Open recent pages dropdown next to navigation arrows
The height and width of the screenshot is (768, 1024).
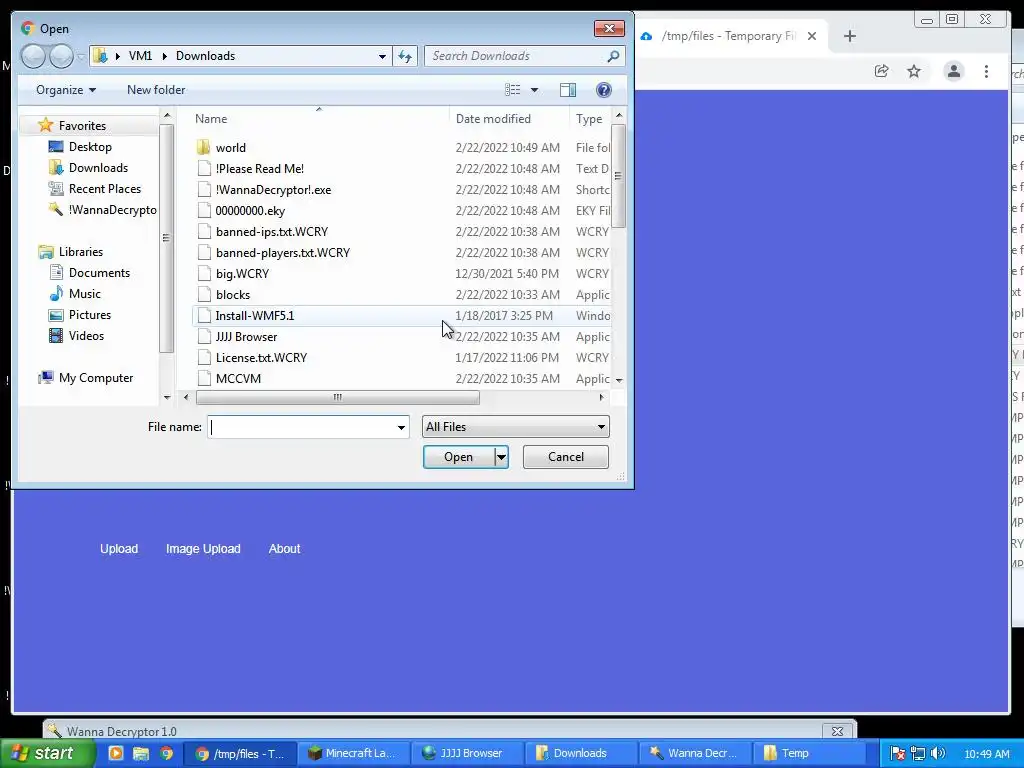pos(81,57)
